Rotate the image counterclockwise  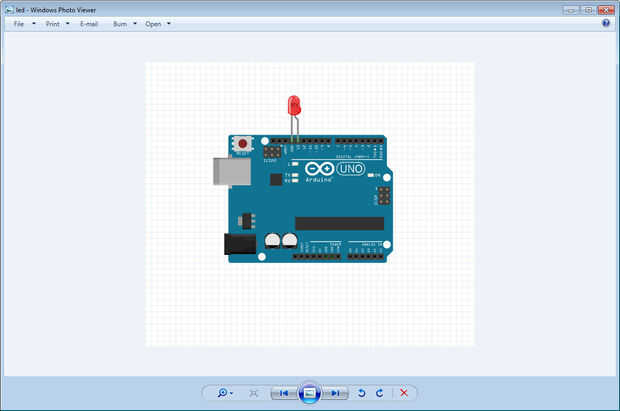(361, 393)
